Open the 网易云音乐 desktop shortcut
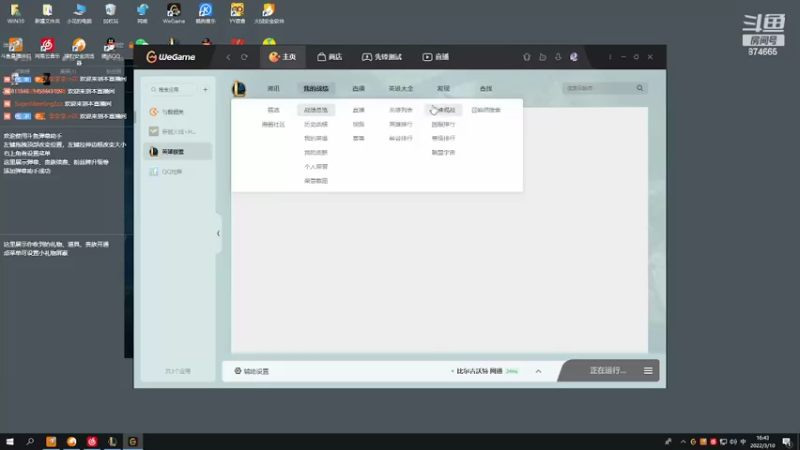800x450 pixels. [47, 49]
